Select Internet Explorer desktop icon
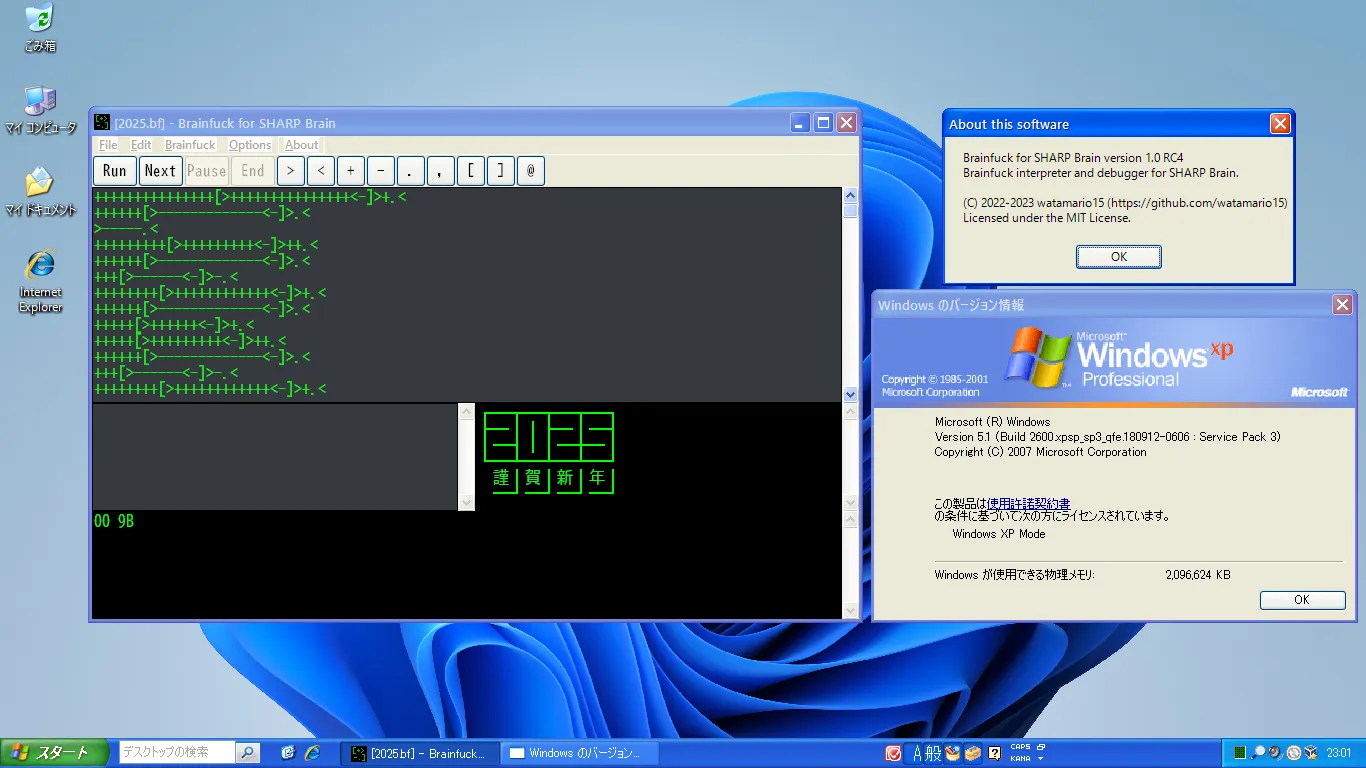The image size is (1366, 768). point(40,281)
